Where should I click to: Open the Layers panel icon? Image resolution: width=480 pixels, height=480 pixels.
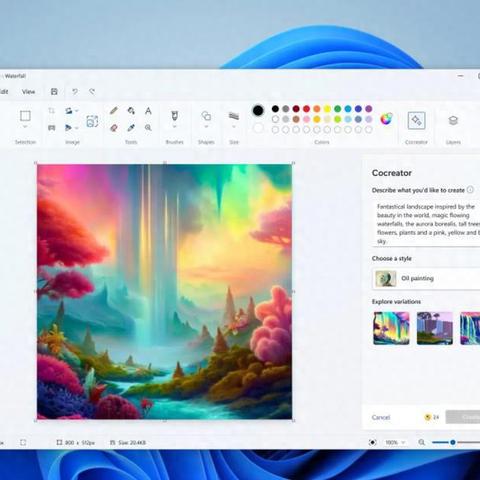point(453,120)
